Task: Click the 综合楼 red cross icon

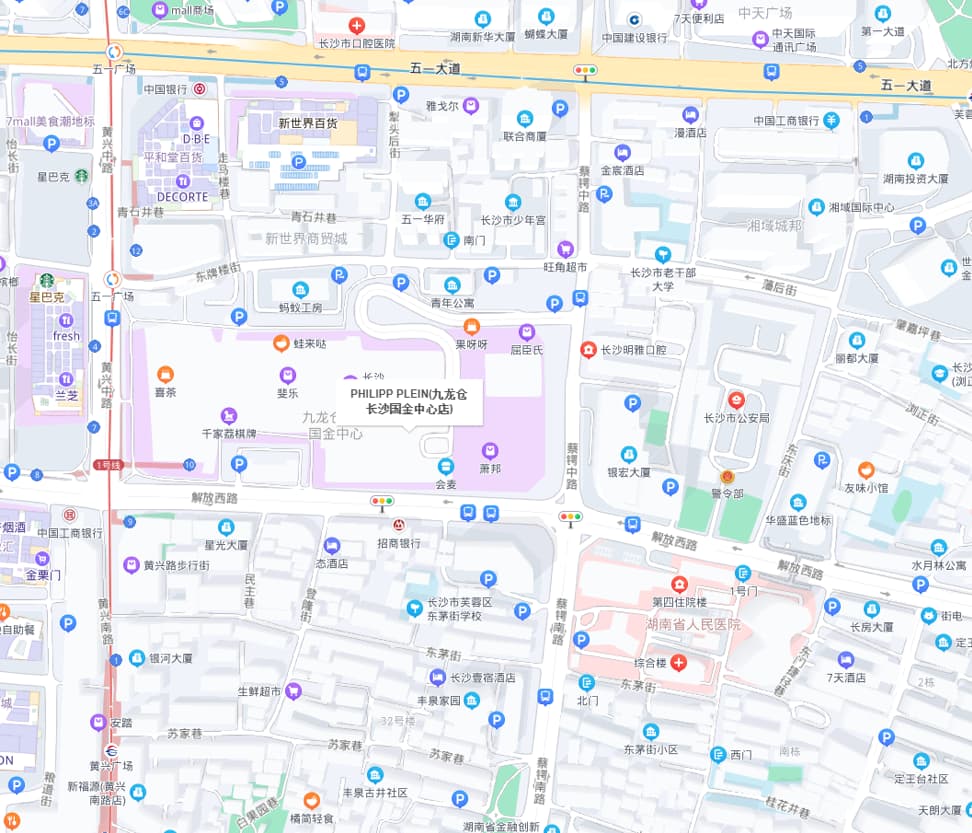Action: pyautogui.click(x=679, y=663)
